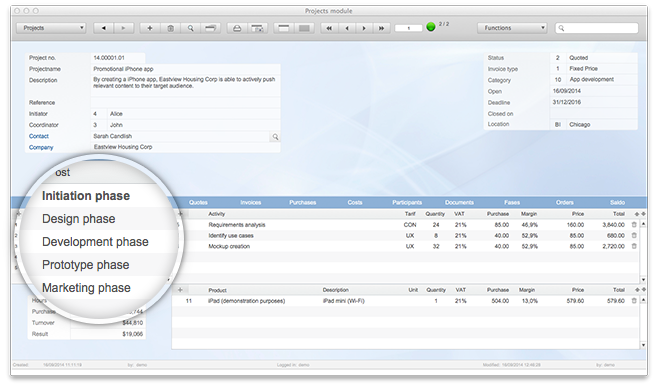The height and width of the screenshot is (384, 660).
Task: Click into the project Description text box
Action: pyautogui.click(x=185, y=85)
